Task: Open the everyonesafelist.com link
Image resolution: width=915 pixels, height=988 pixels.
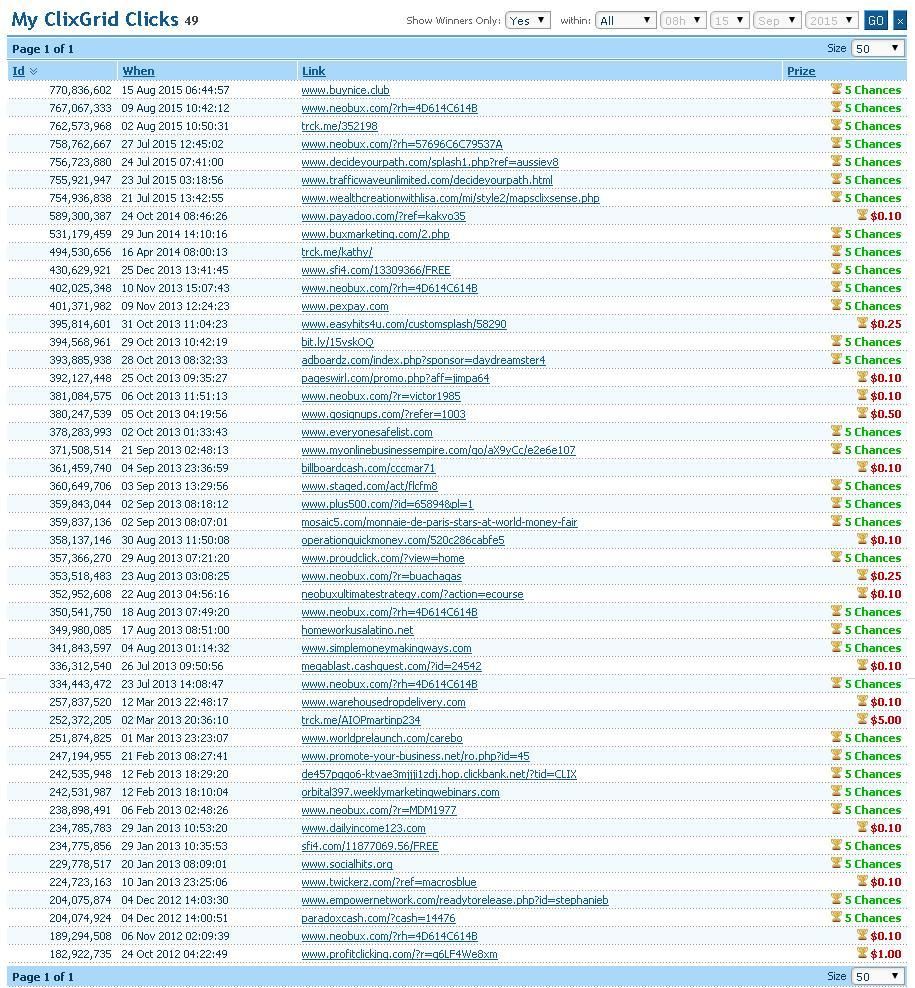Action: pos(367,432)
